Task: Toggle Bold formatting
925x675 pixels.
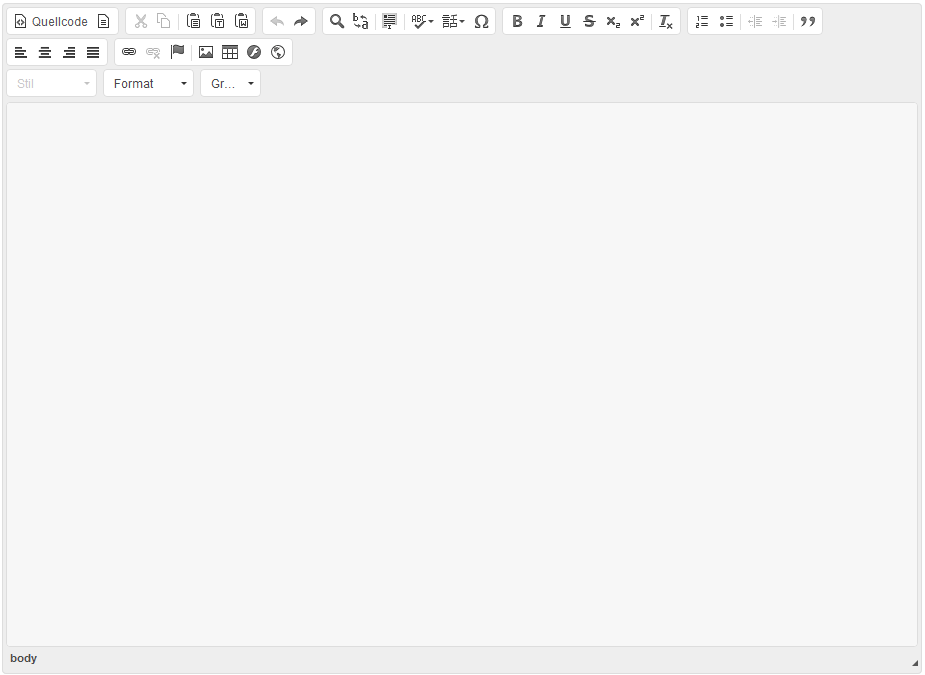Action: click(x=517, y=21)
